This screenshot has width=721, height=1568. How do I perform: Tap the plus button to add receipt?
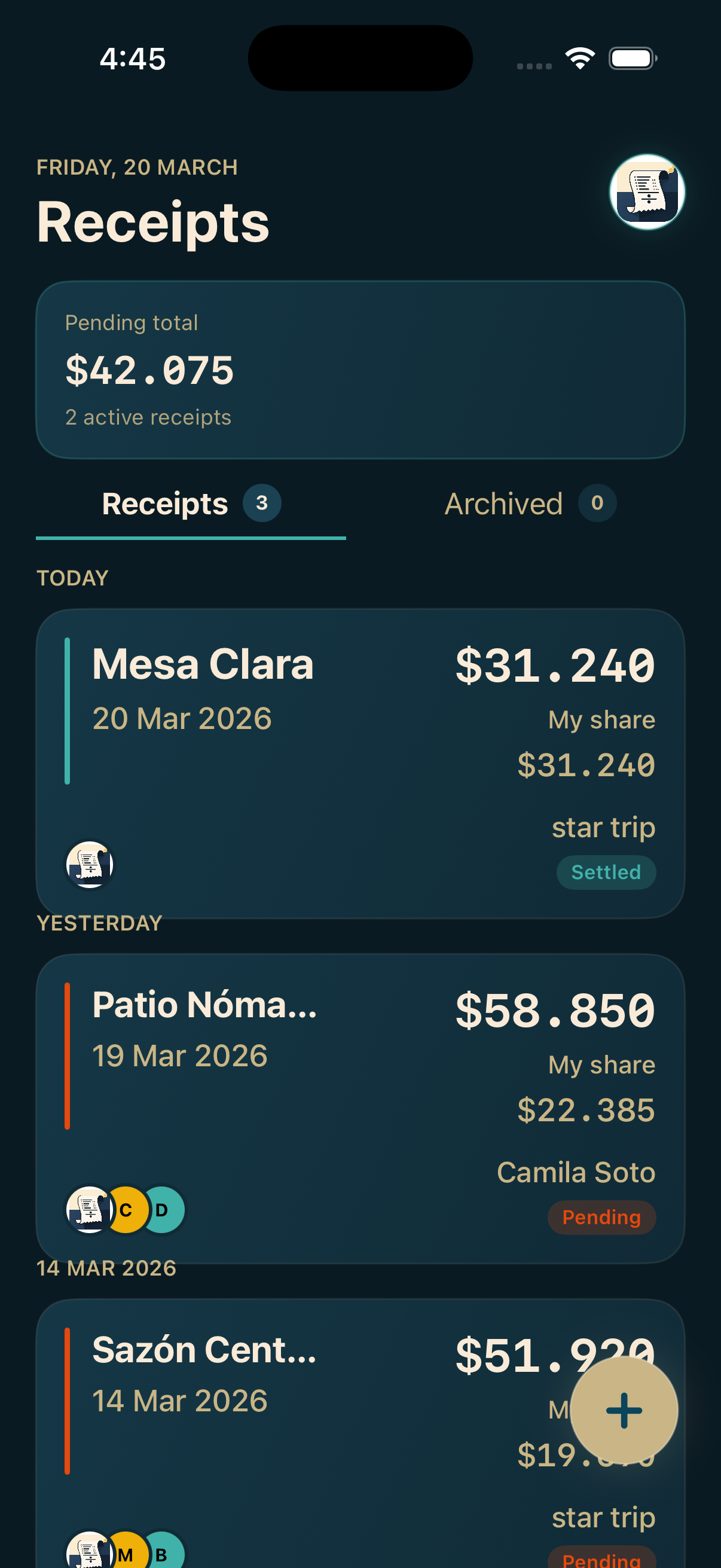(x=624, y=1410)
